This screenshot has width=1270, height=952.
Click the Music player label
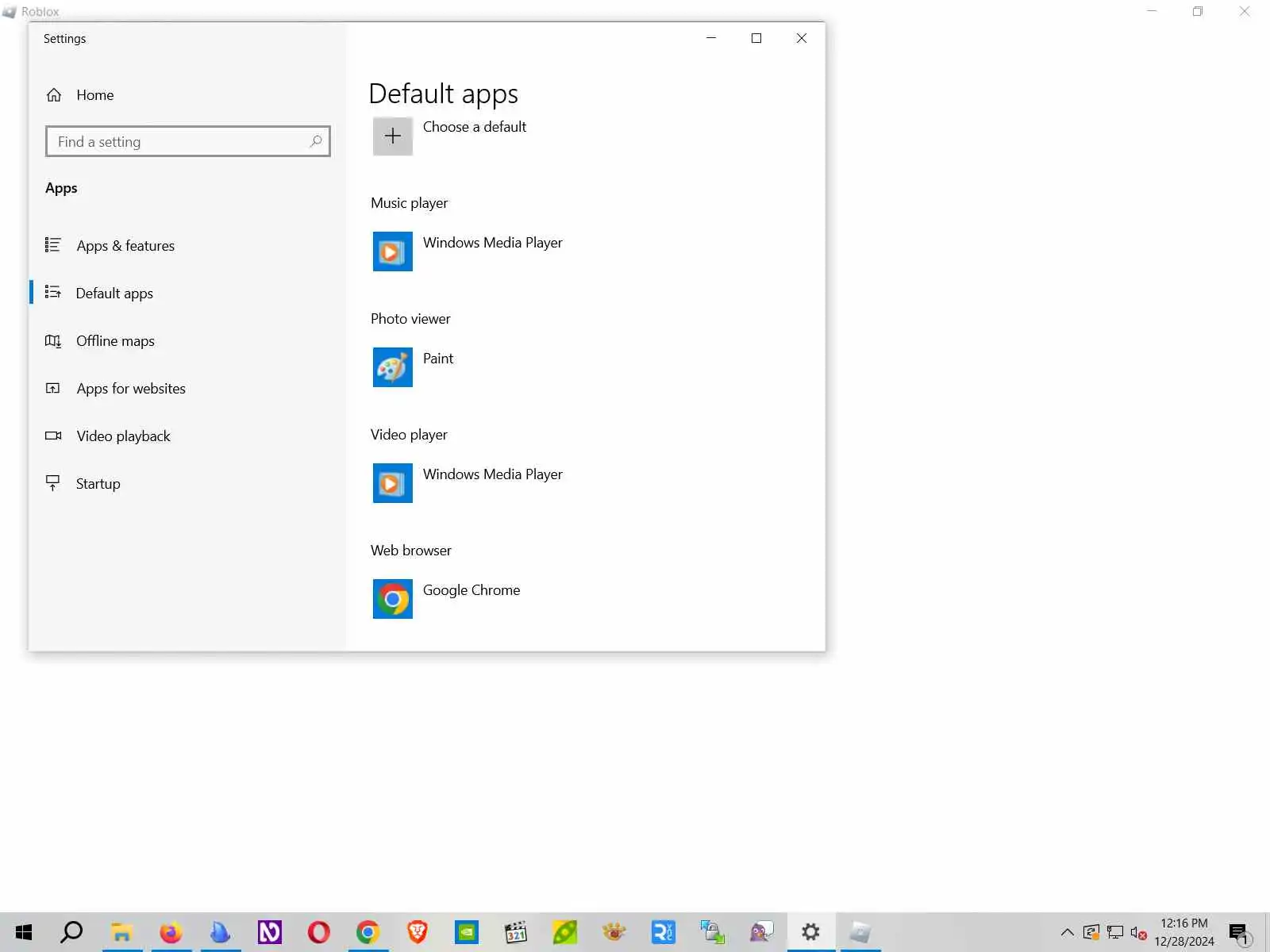(x=410, y=203)
